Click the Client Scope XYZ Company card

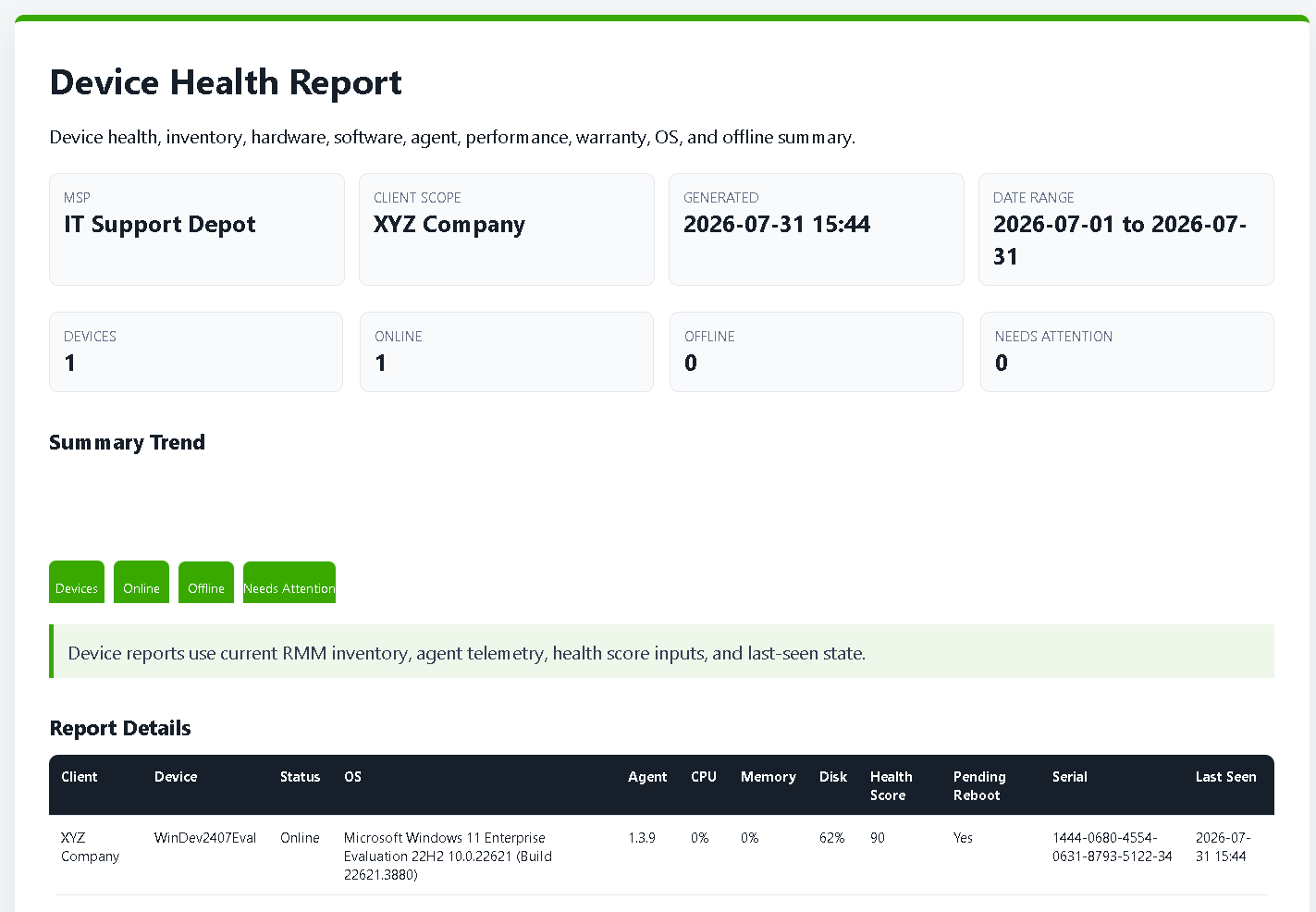(x=507, y=229)
